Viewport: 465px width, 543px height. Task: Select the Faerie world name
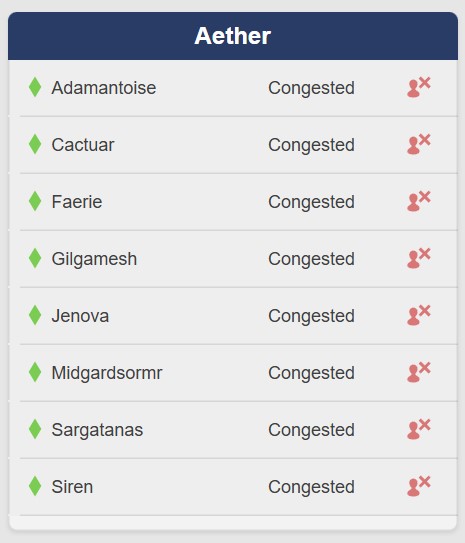[x=77, y=202]
